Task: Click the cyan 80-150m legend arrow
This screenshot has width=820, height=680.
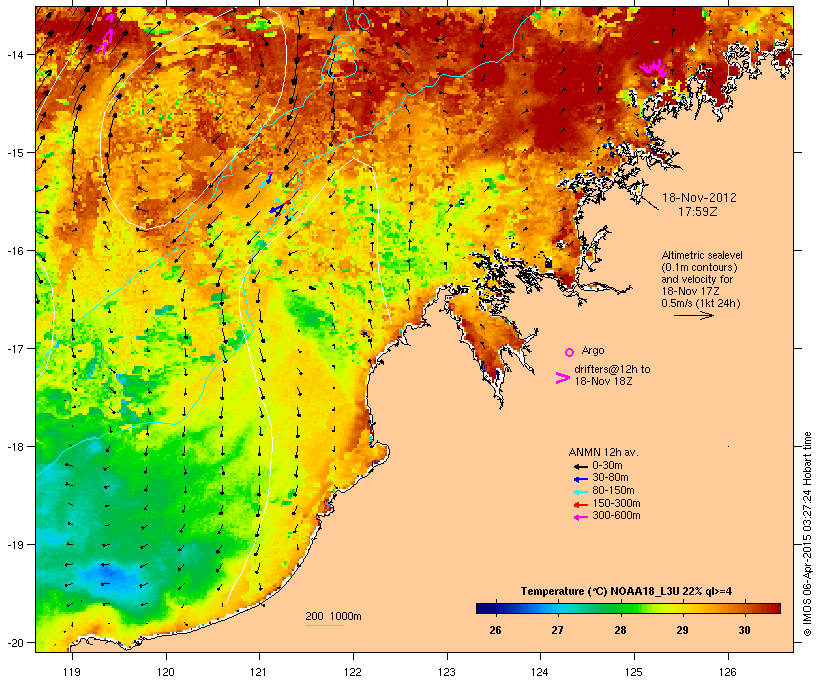Action: click(580, 492)
